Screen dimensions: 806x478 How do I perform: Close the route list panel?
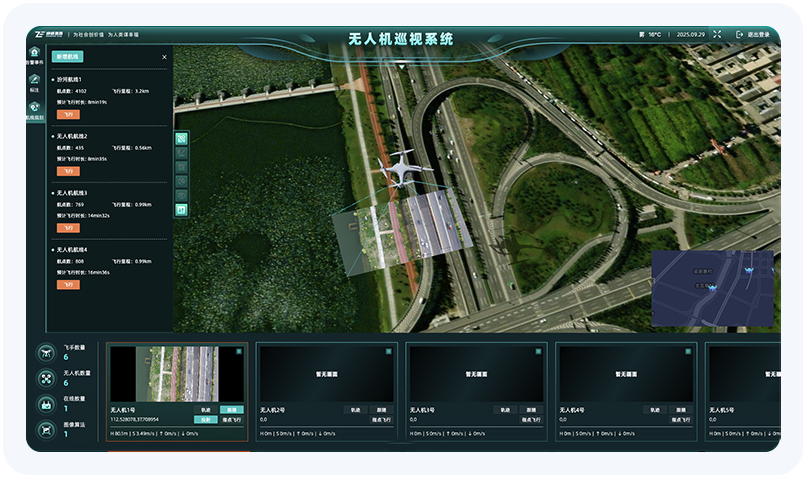[x=164, y=57]
